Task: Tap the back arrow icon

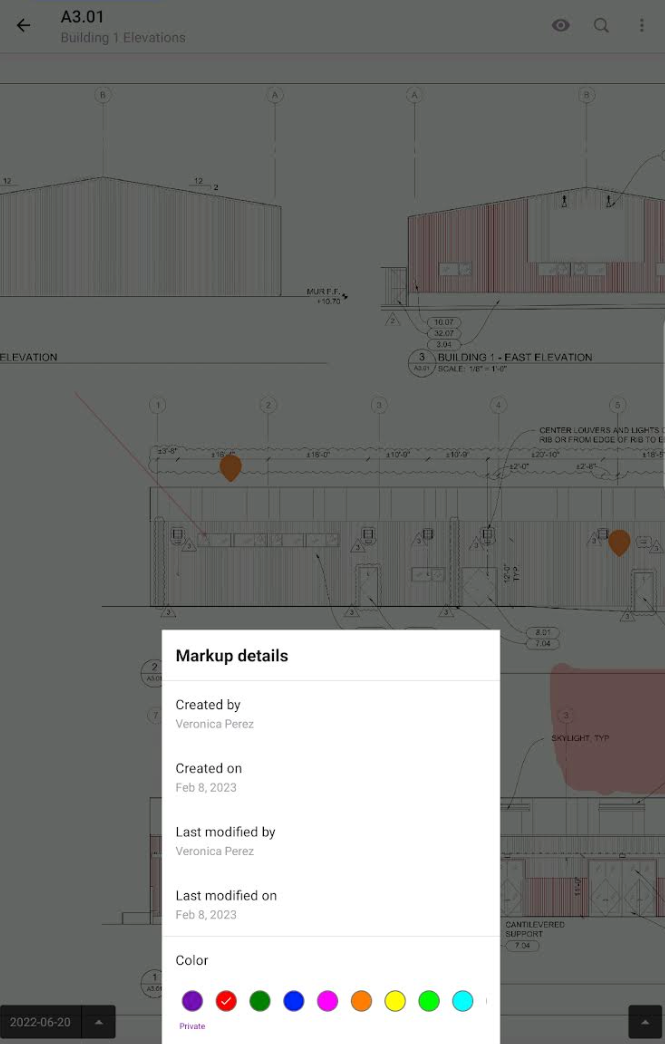Action: tap(24, 26)
